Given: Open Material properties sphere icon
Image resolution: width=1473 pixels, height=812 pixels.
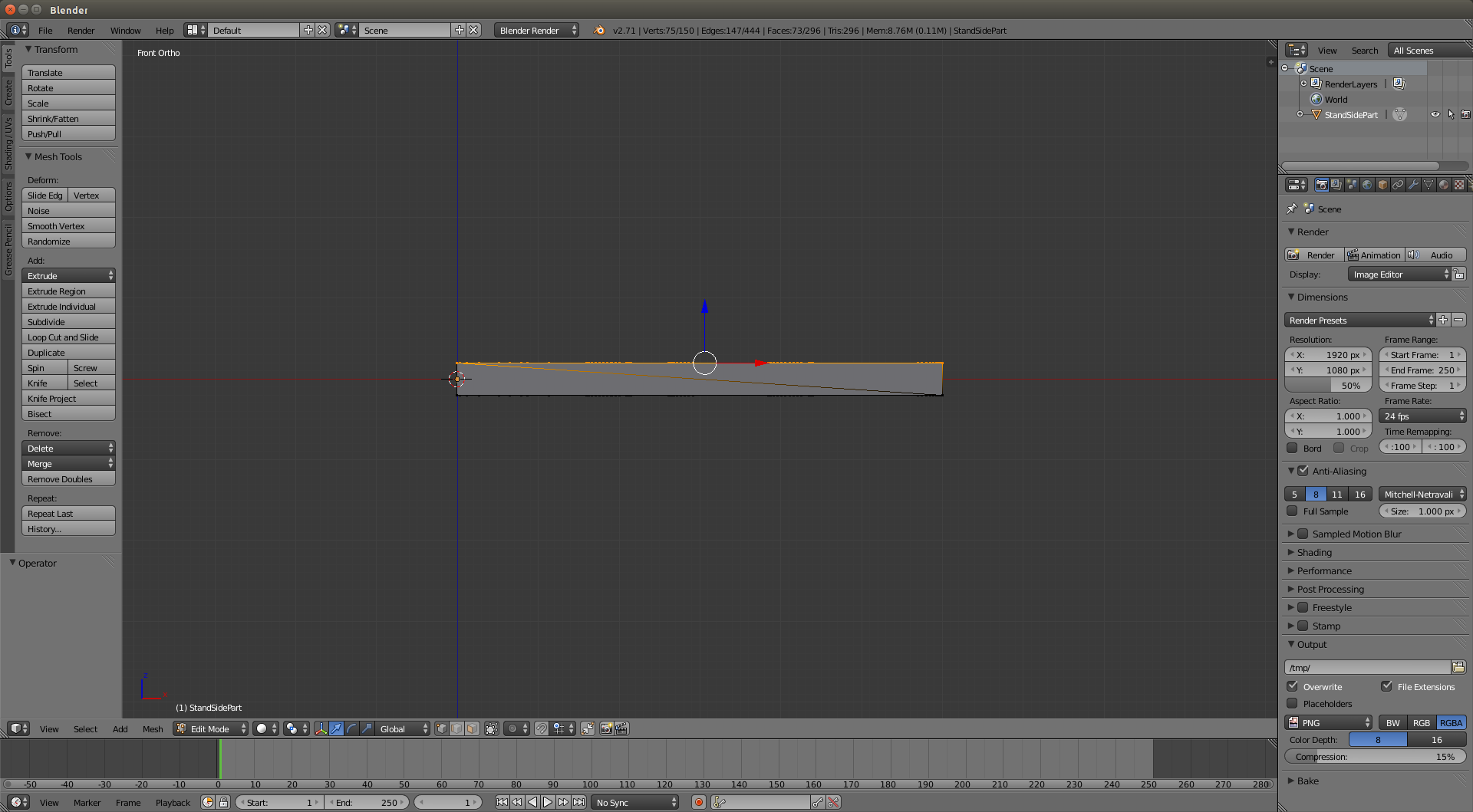Looking at the screenshot, I should (x=1444, y=185).
